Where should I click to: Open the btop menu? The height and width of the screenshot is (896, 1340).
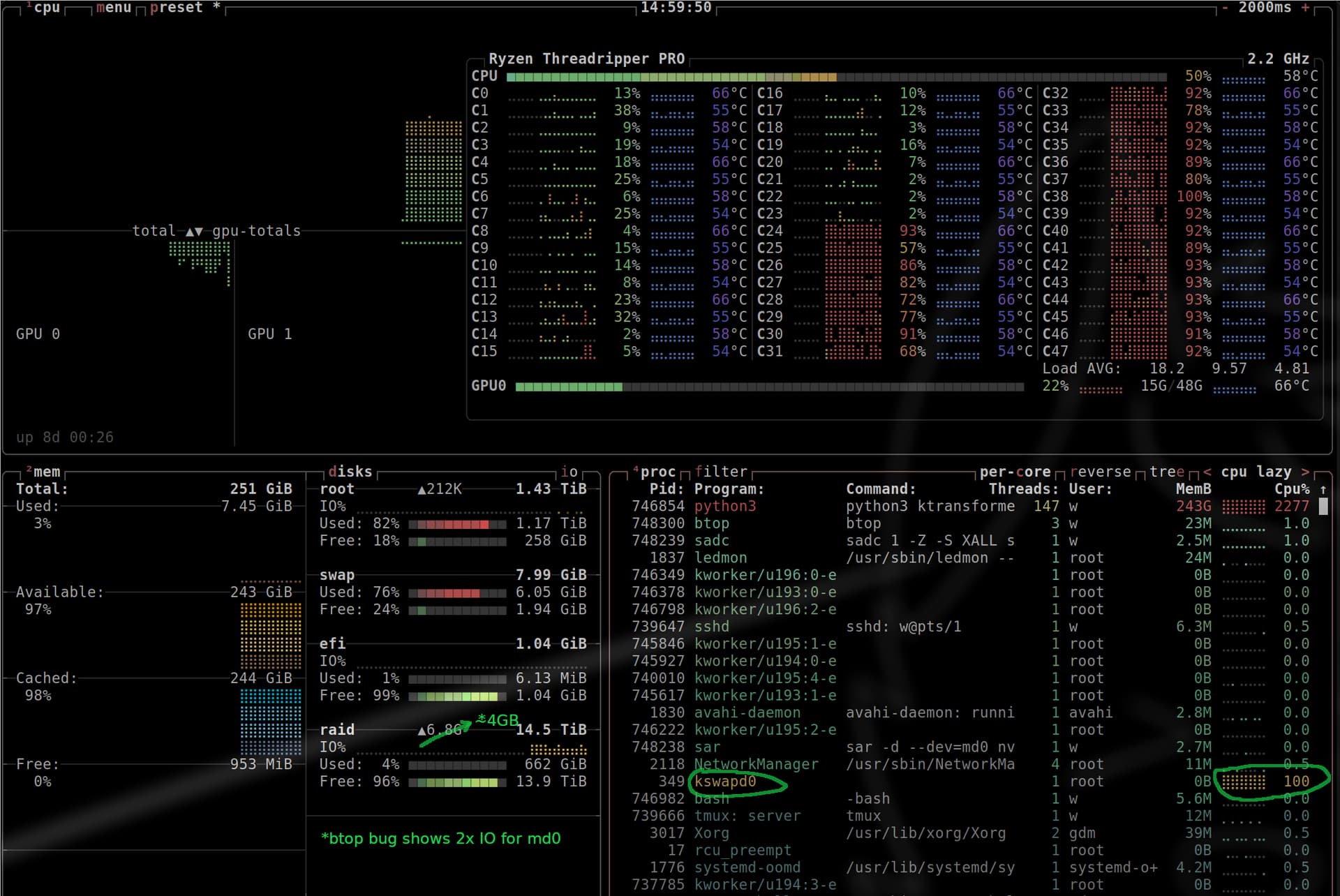point(113,8)
